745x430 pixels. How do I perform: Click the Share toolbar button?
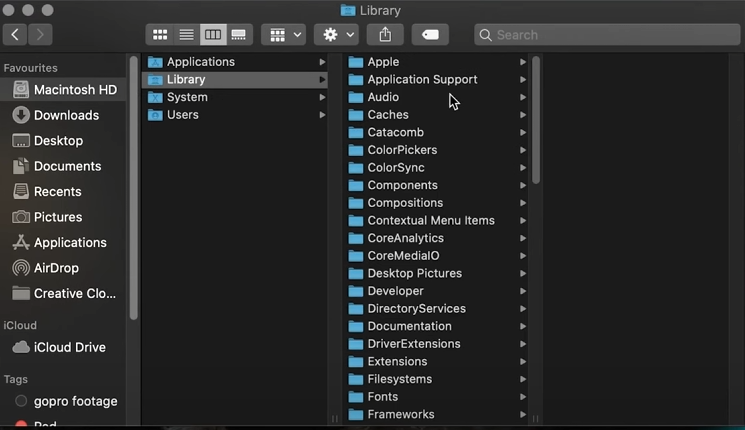point(385,35)
